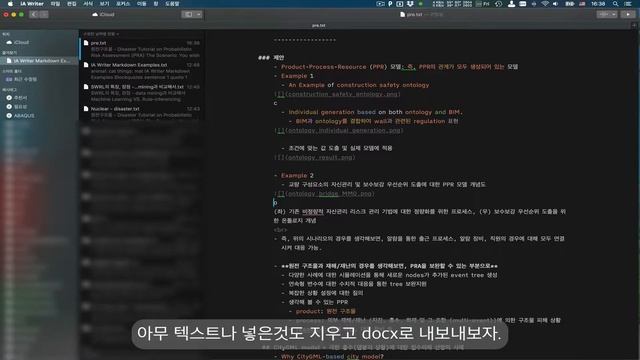Select ABAQUS hashtag in sidebar
This screenshot has width=640, height=360.
(x=20, y=116)
